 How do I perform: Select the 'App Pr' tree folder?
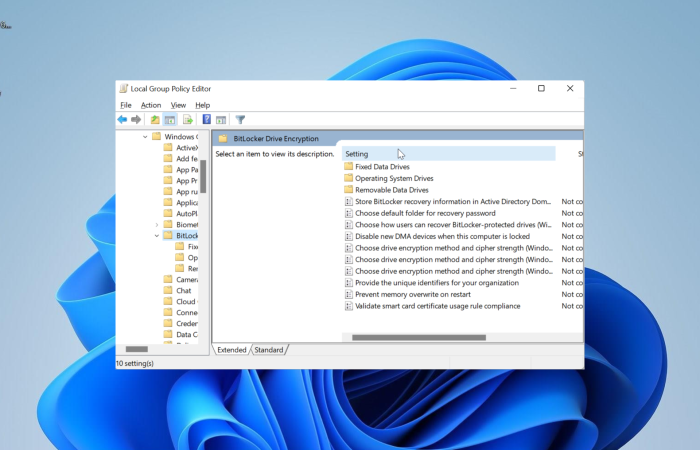tap(181, 181)
